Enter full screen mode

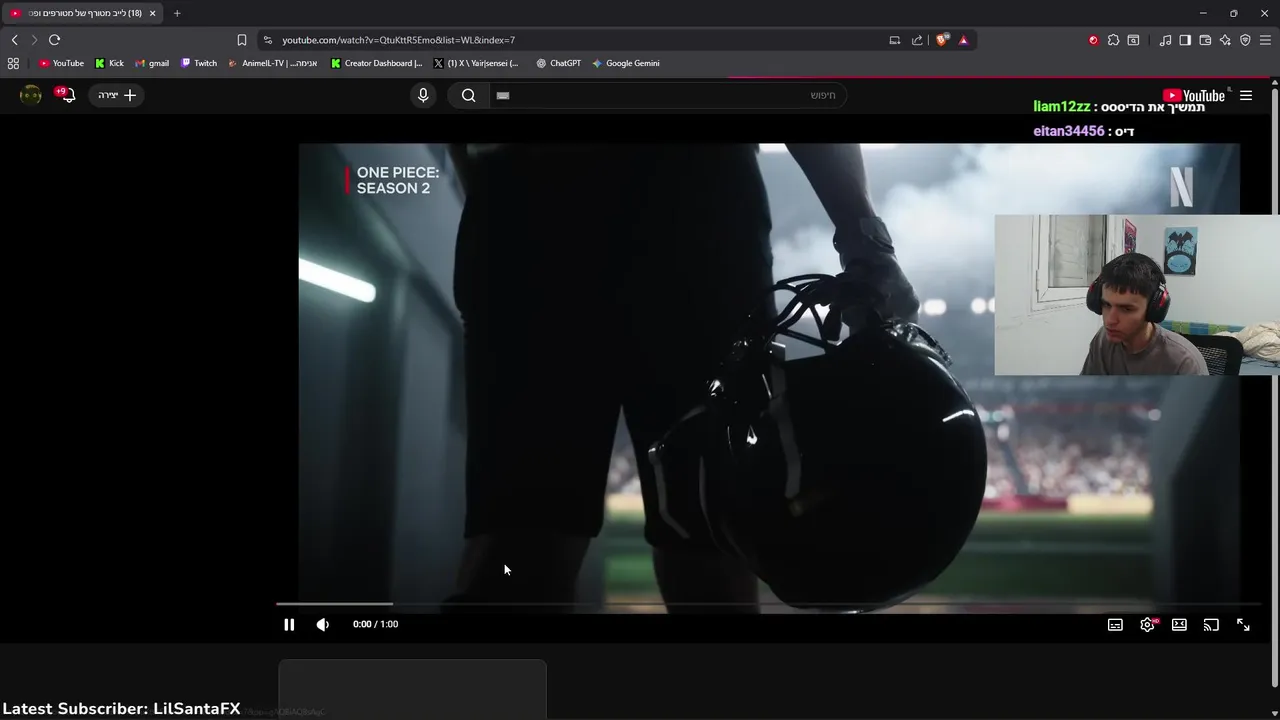tap(1243, 624)
